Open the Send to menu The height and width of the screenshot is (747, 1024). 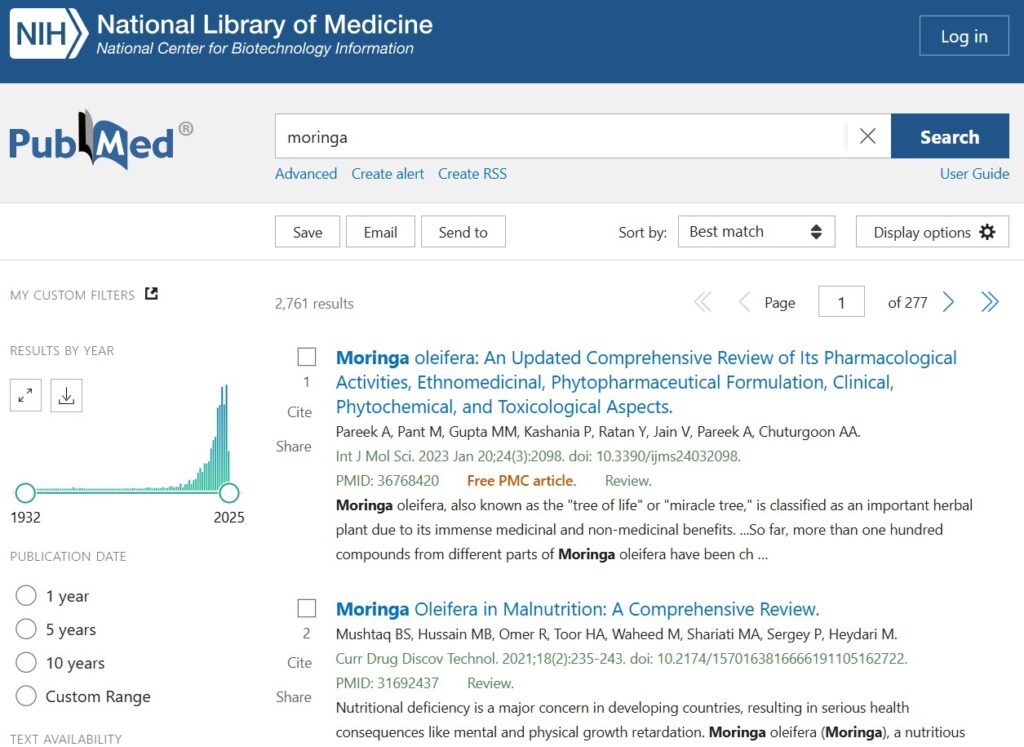point(463,232)
